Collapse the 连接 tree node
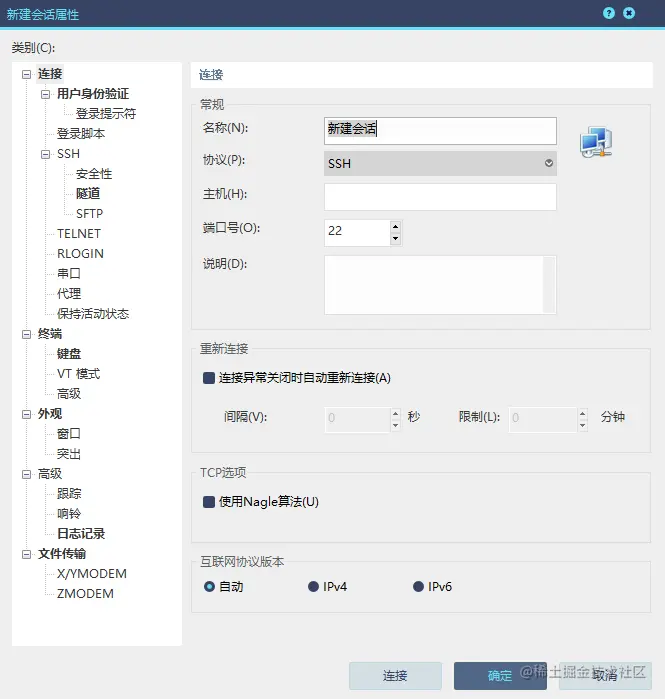665x699 pixels. pos(27,74)
